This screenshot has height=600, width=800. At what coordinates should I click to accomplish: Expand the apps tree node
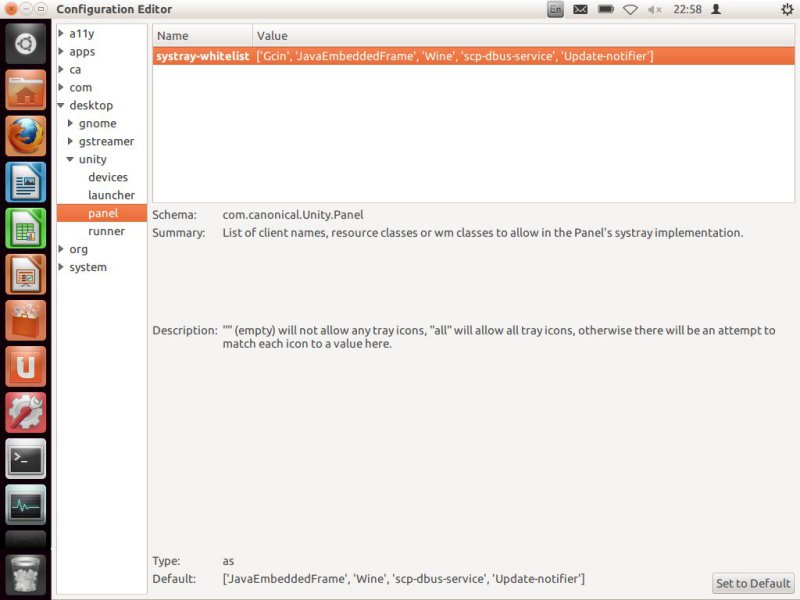point(62,51)
